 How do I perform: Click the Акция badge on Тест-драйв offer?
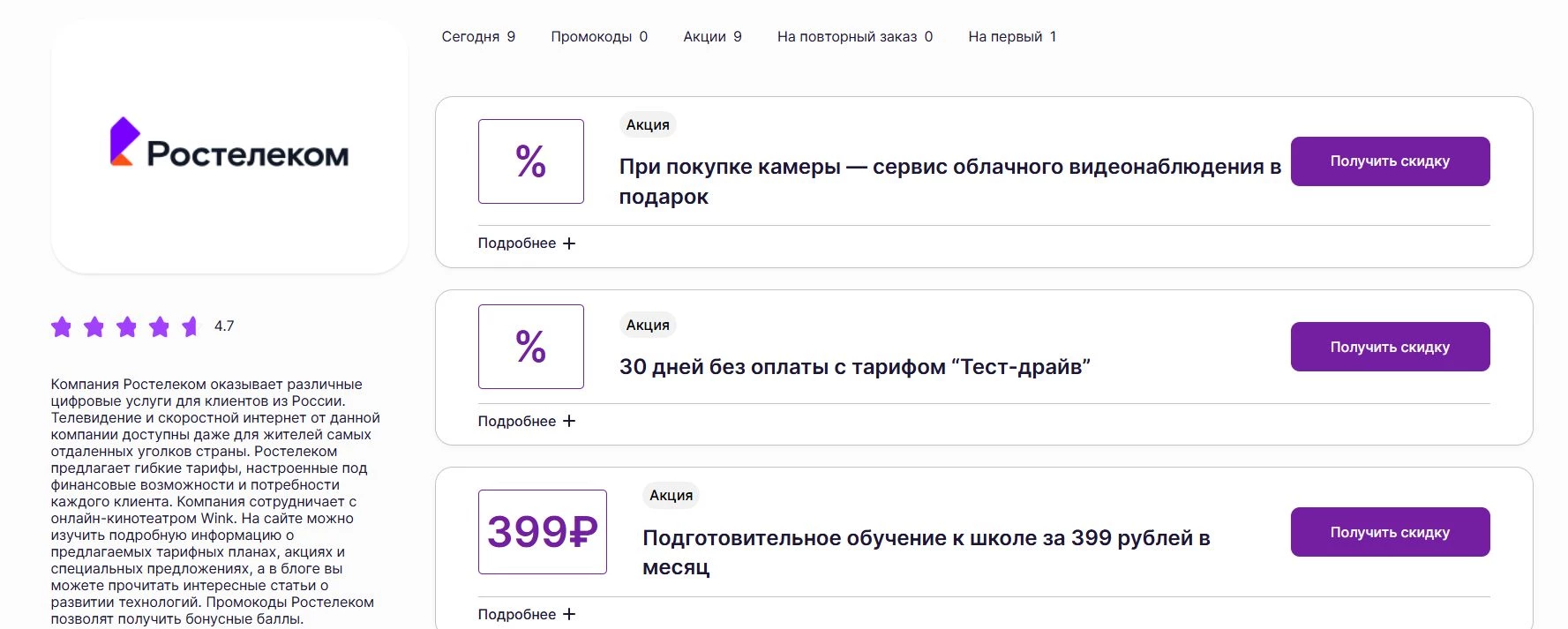[647, 325]
